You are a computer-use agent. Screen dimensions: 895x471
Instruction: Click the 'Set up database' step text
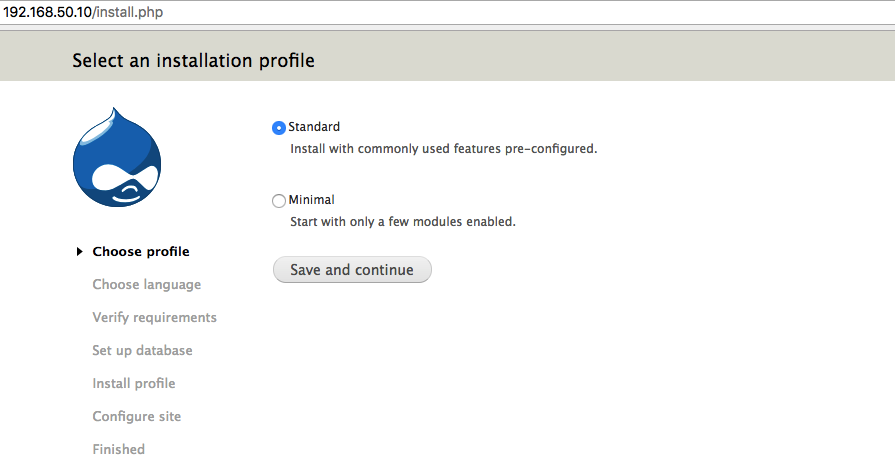(x=142, y=351)
